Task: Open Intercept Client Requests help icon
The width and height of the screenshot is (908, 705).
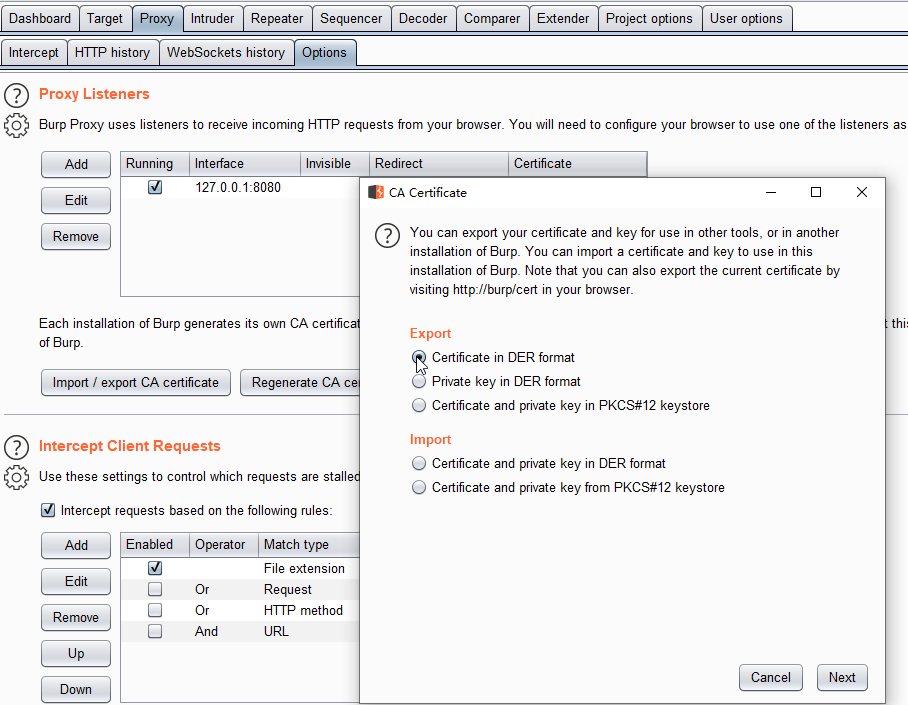Action: click(x=16, y=447)
